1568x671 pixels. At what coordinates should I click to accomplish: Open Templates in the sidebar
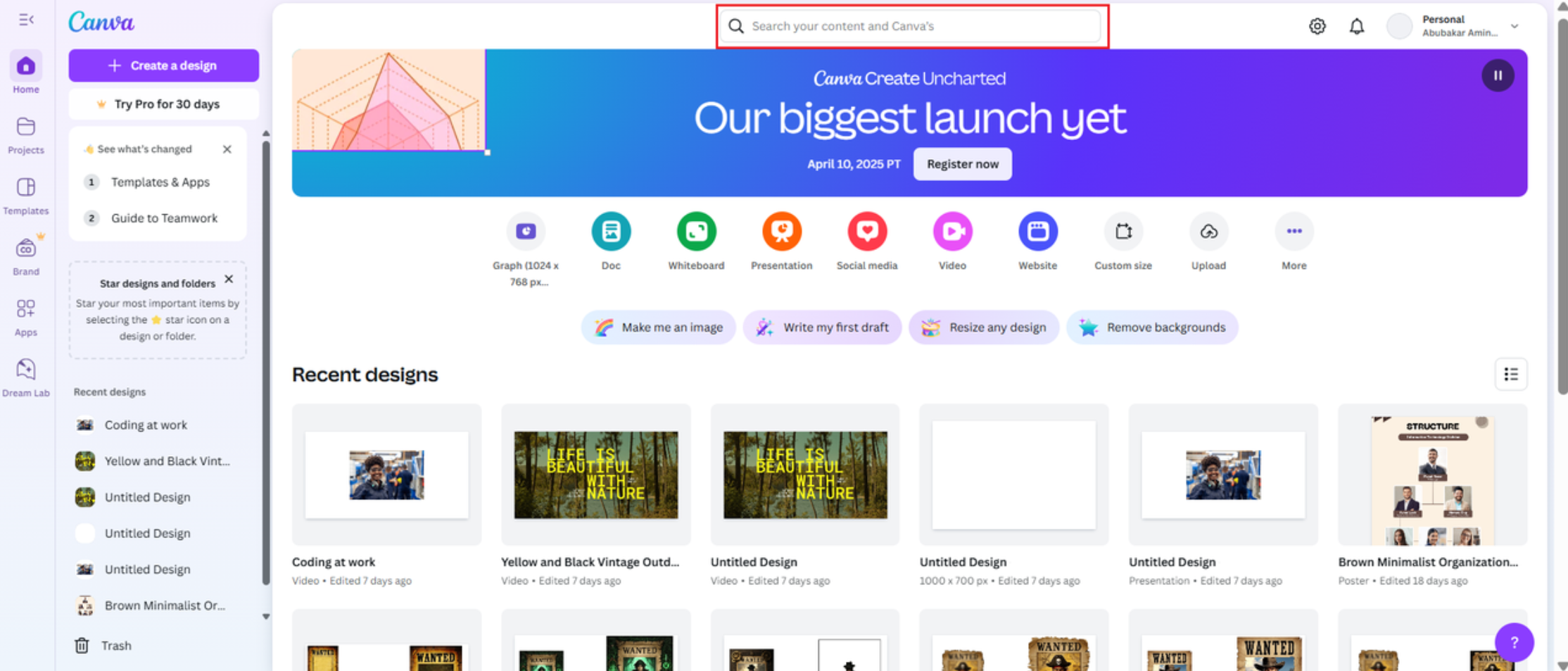point(26,196)
